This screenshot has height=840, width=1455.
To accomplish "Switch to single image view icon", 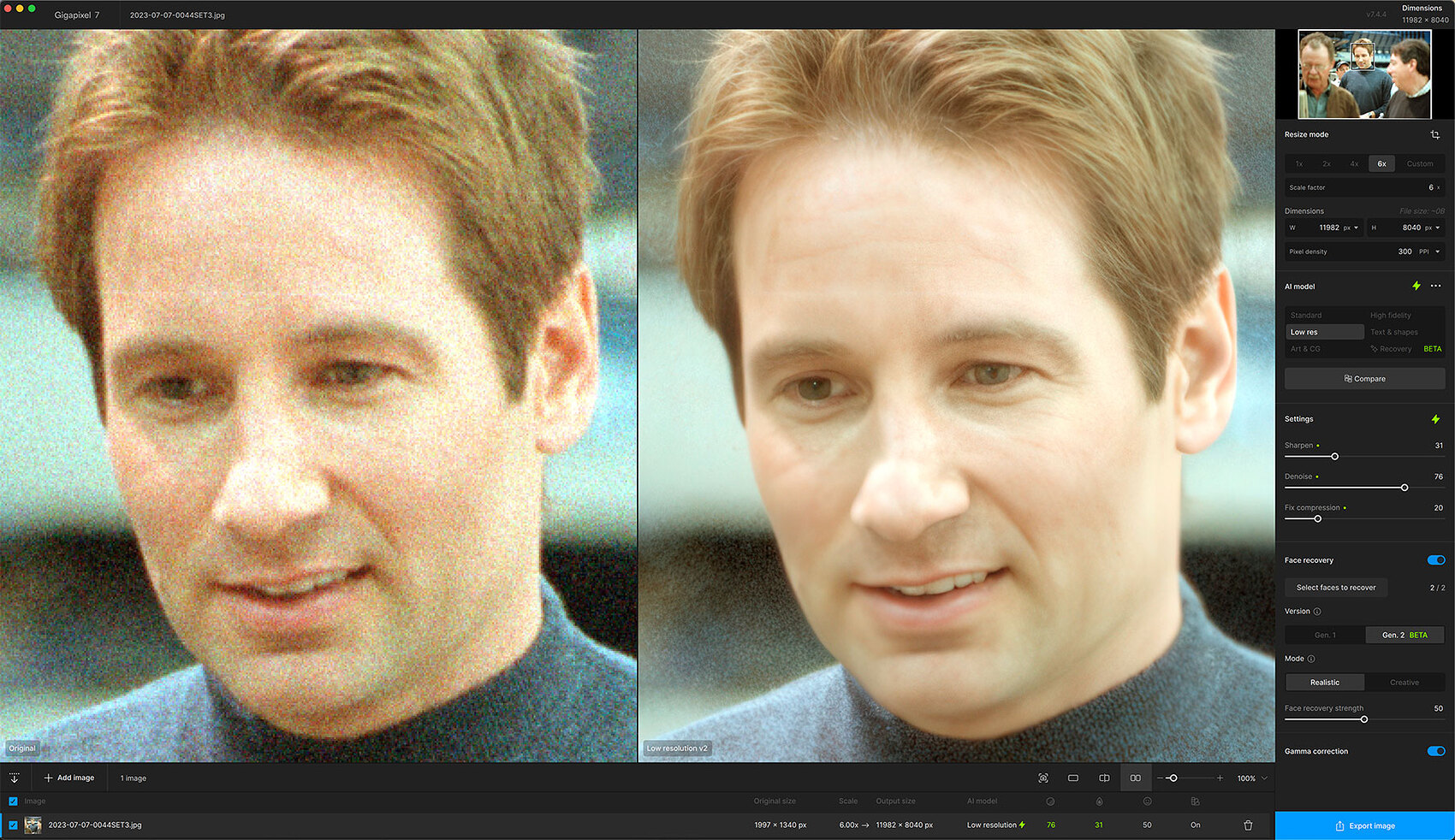I will click(x=1073, y=778).
